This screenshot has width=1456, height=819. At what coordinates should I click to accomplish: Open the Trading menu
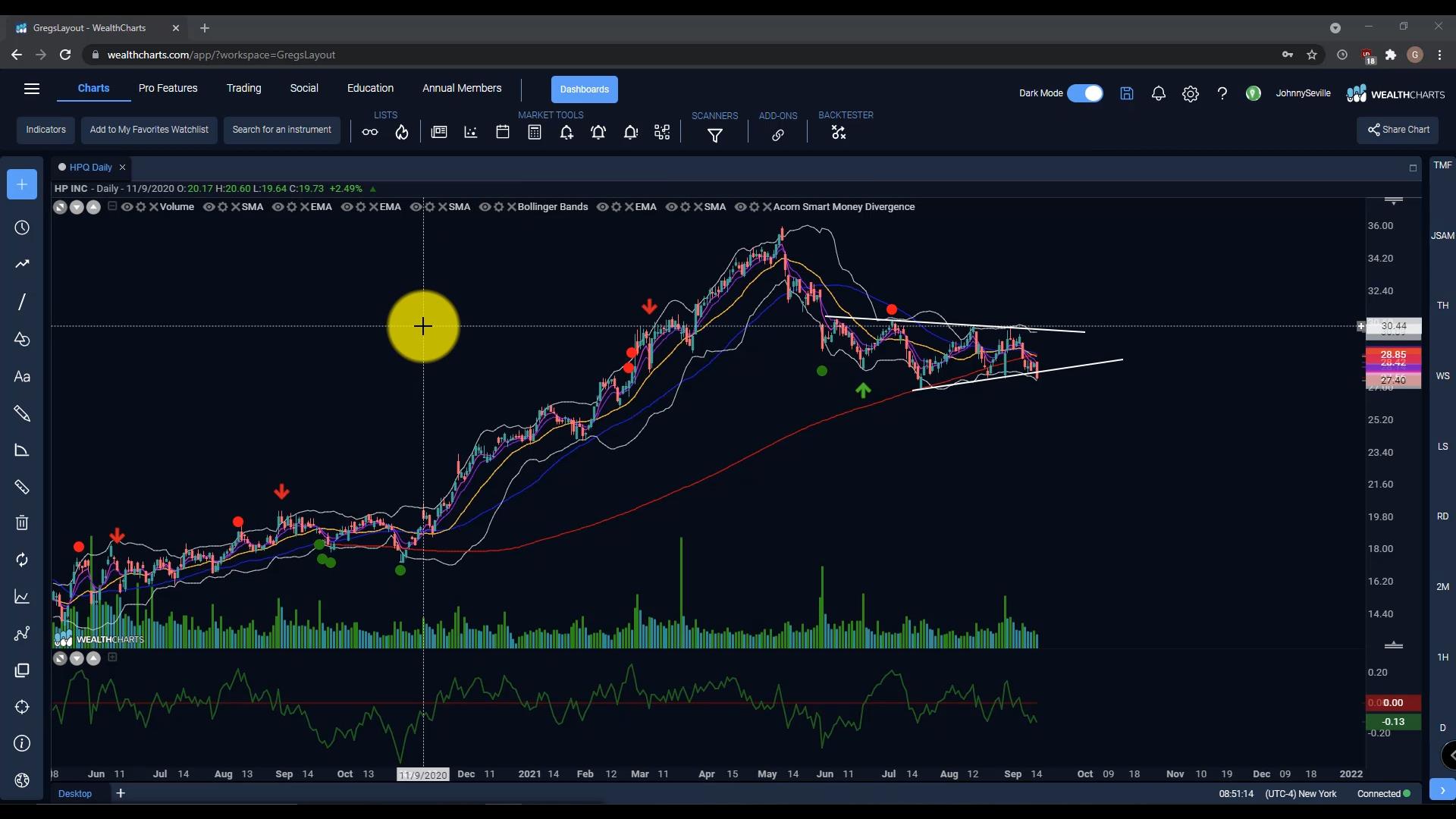point(243,89)
